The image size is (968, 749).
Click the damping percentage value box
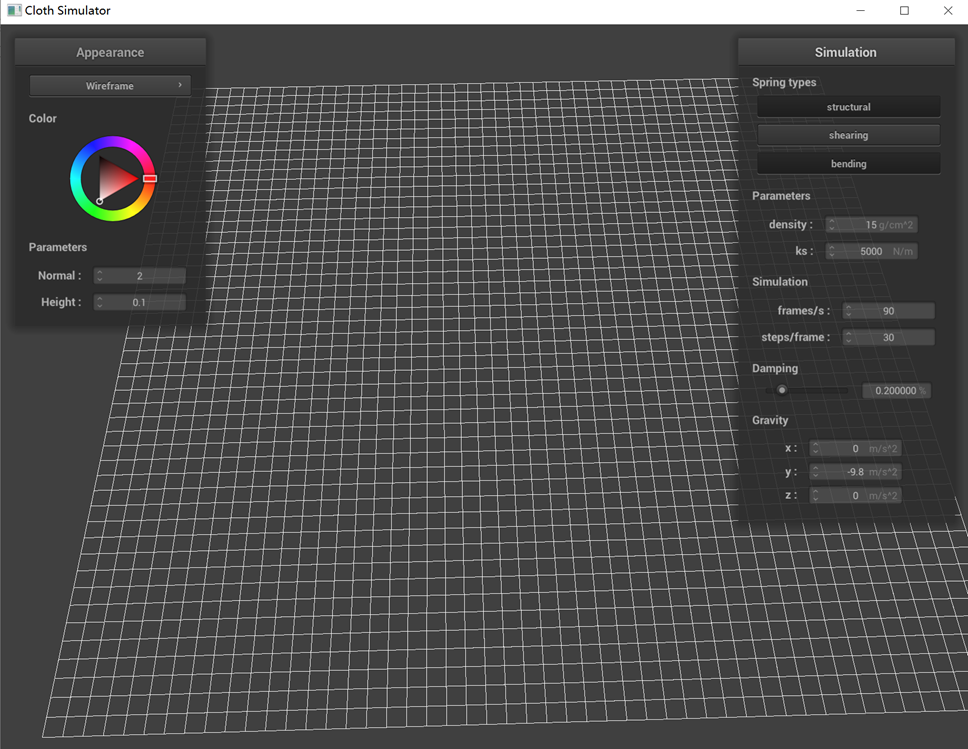pos(896,391)
